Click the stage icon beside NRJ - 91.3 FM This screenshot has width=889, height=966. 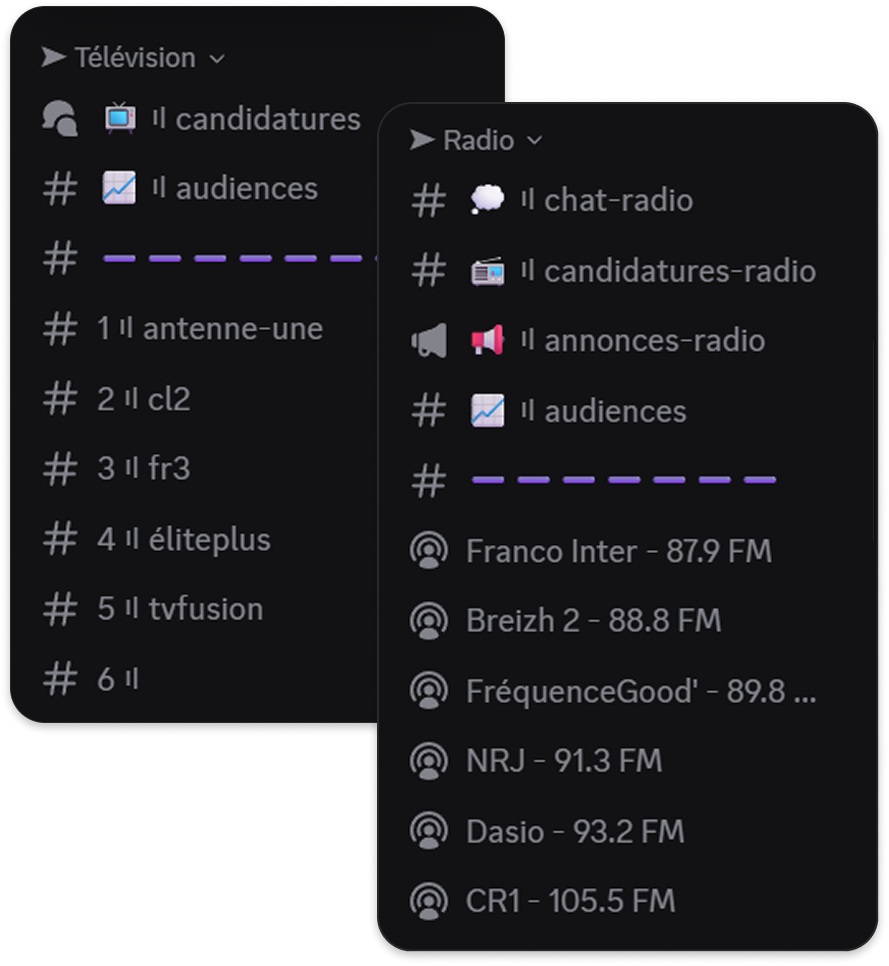(x=429, y=760)
